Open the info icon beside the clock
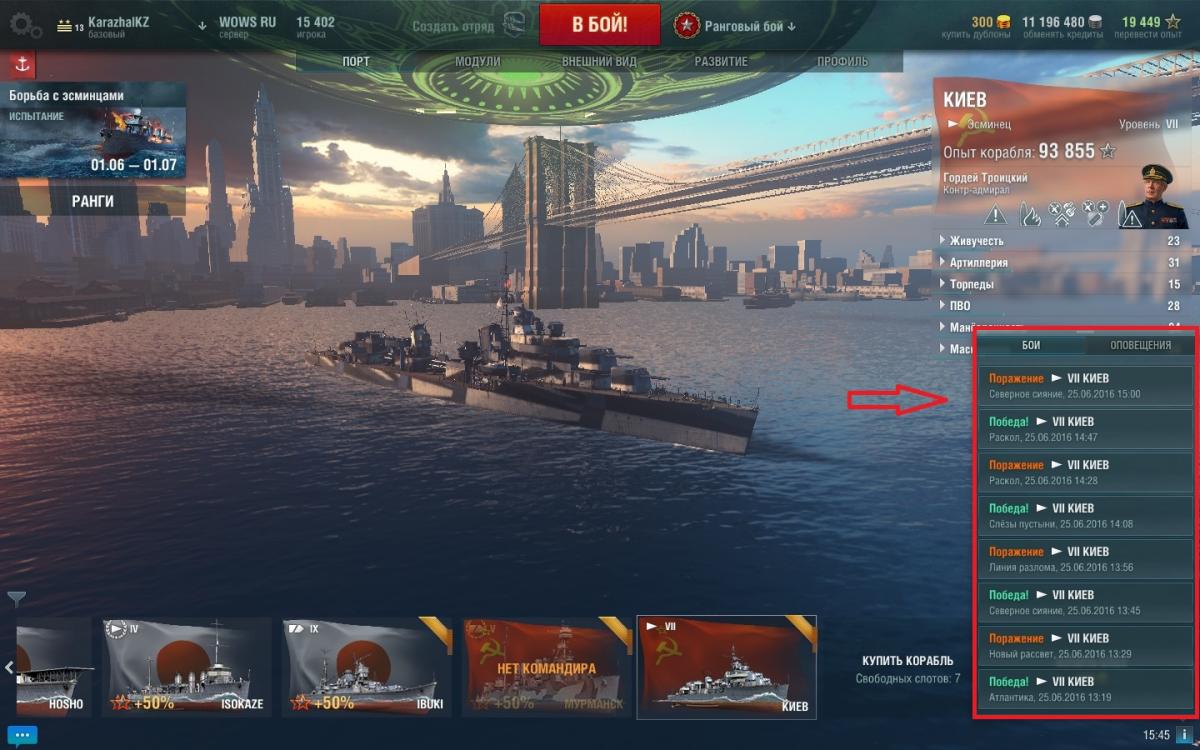The width and height of the screenshot is (1200, 750). pos(1184,735)
